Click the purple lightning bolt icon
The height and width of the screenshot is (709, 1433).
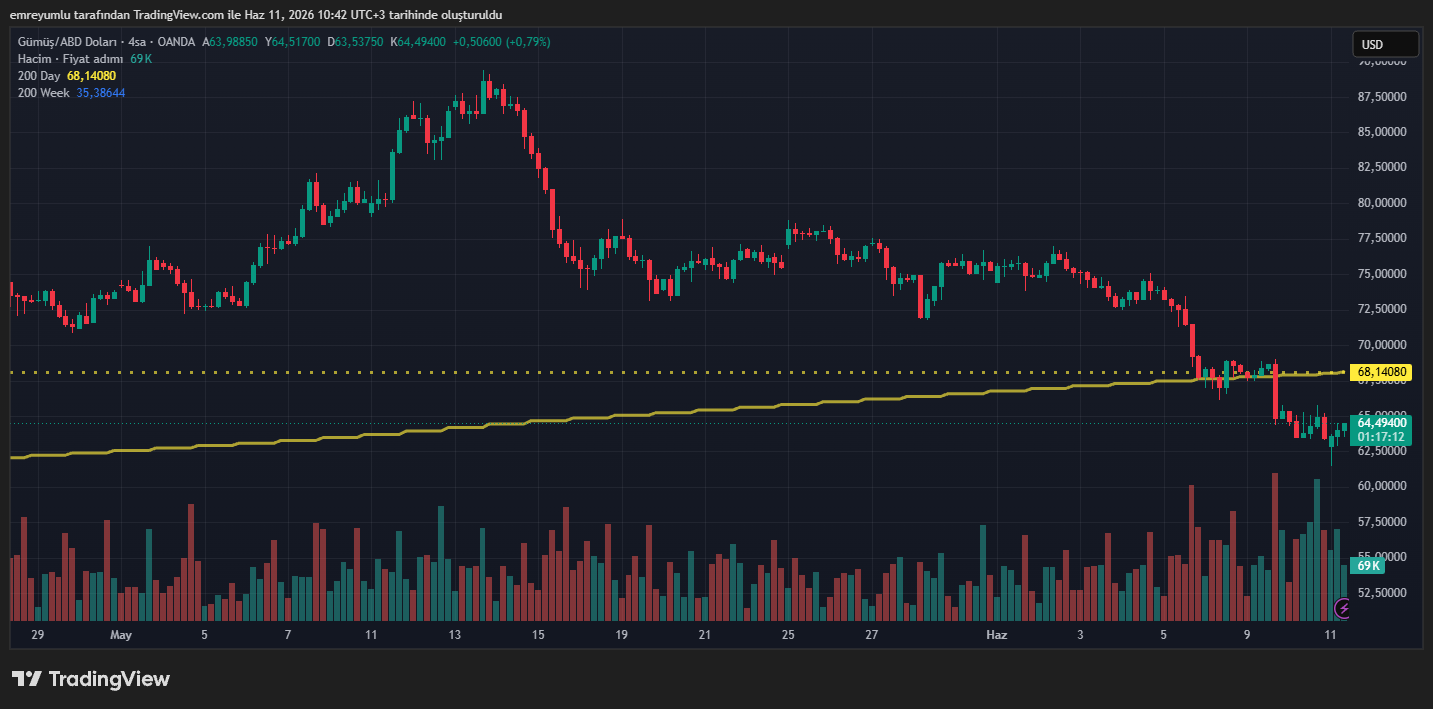[1344, 607]
